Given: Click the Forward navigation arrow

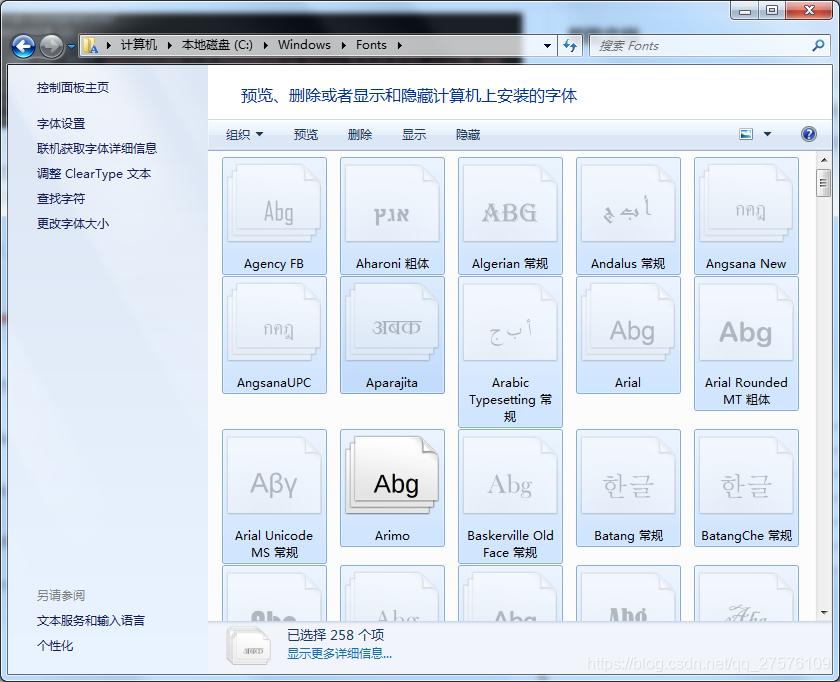Looking at the screenshot, I should (51, 46).
